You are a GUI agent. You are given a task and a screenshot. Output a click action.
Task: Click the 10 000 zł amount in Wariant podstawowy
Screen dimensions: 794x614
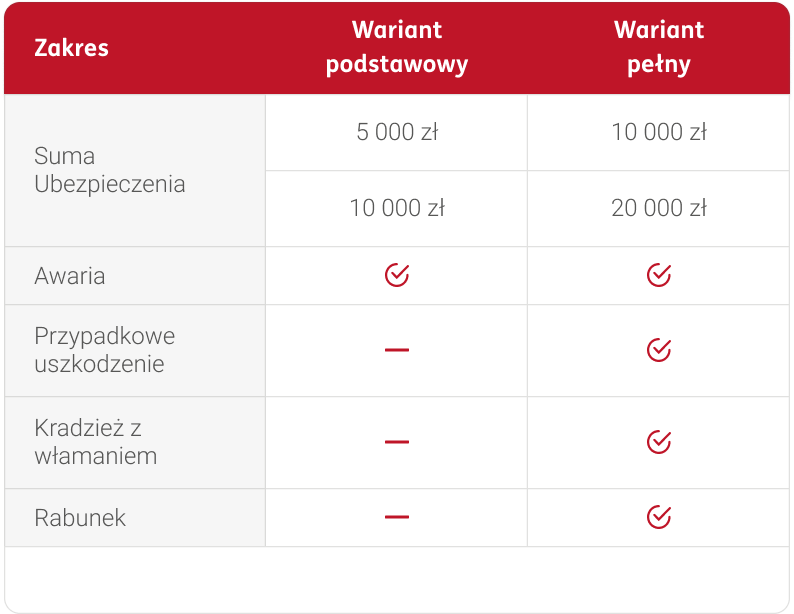397,208
